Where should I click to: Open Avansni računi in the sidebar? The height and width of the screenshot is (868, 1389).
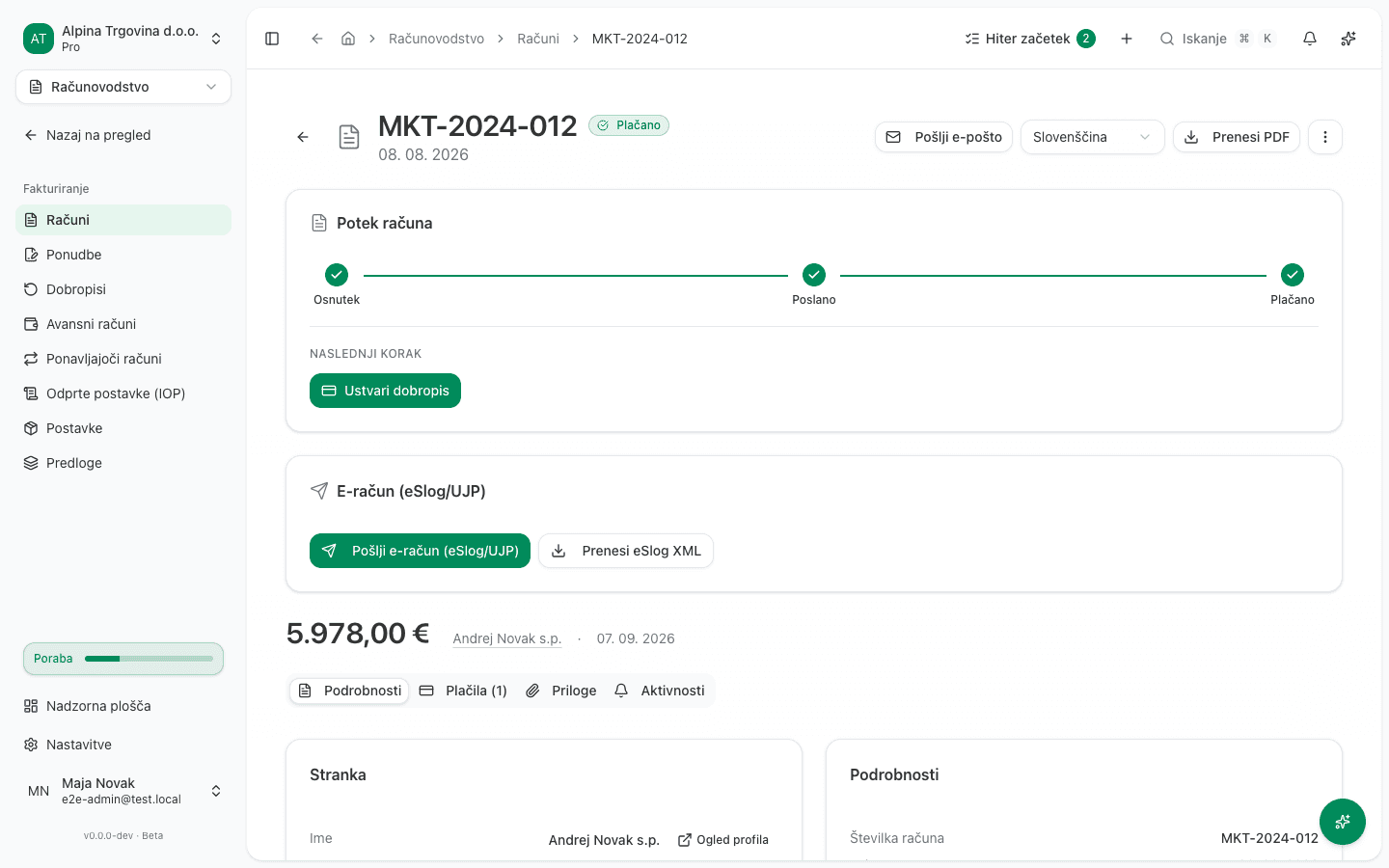click(x=123, y=324)
